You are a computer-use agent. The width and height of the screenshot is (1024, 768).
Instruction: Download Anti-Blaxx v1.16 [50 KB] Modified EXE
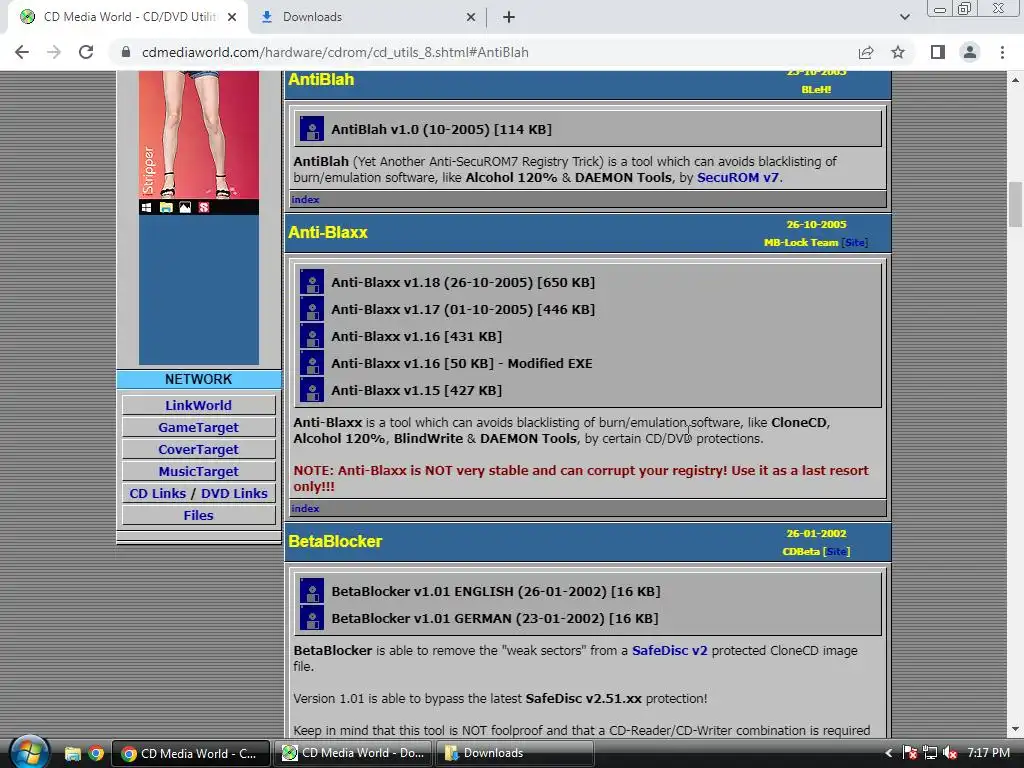click(462, 363)
